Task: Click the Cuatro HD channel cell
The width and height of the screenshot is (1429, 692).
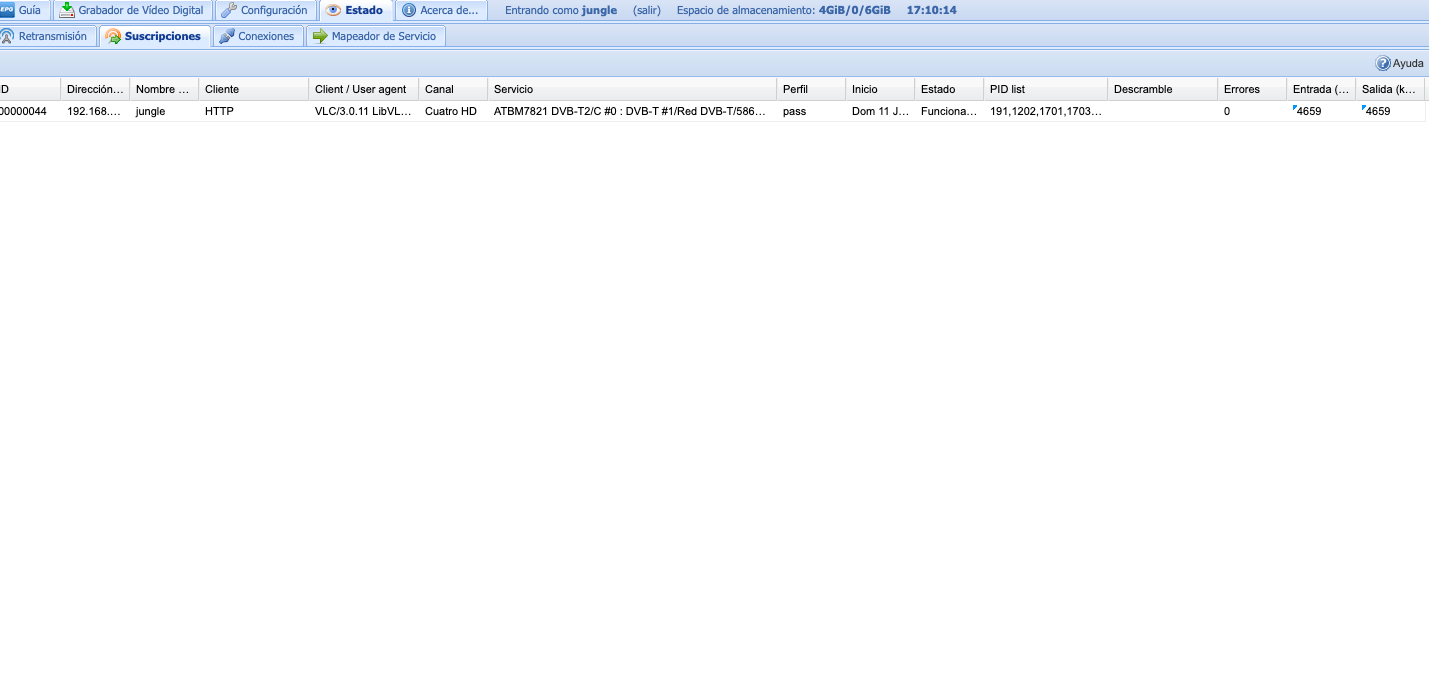Action: tap(451, 111)
